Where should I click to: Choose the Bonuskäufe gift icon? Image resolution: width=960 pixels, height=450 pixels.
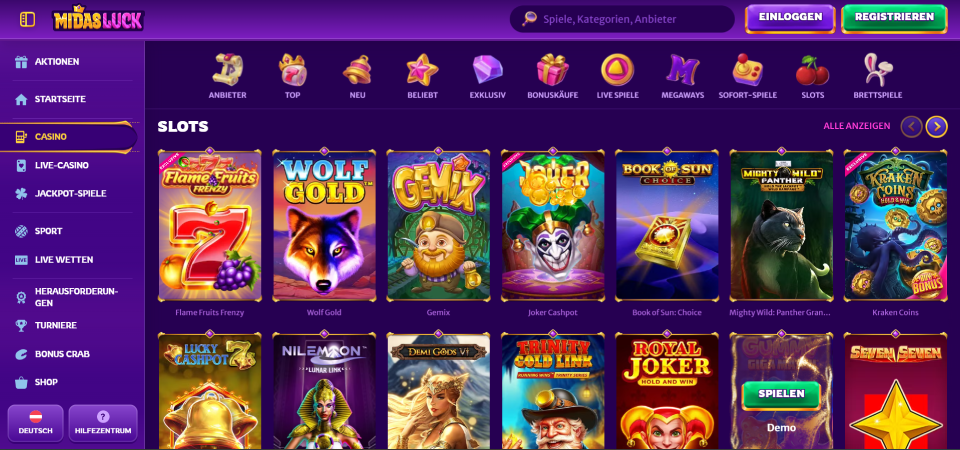[552, 69]
